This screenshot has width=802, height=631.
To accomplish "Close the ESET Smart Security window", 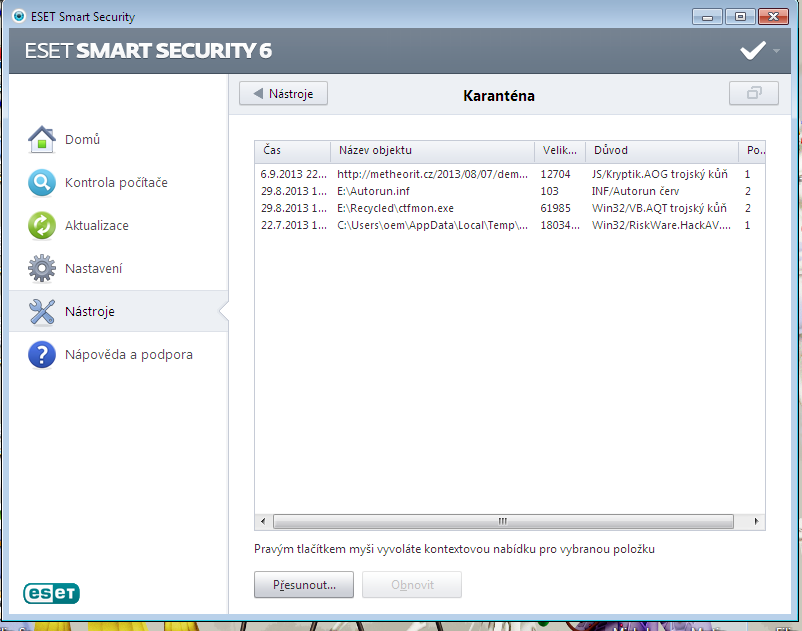I will [773, 17].
